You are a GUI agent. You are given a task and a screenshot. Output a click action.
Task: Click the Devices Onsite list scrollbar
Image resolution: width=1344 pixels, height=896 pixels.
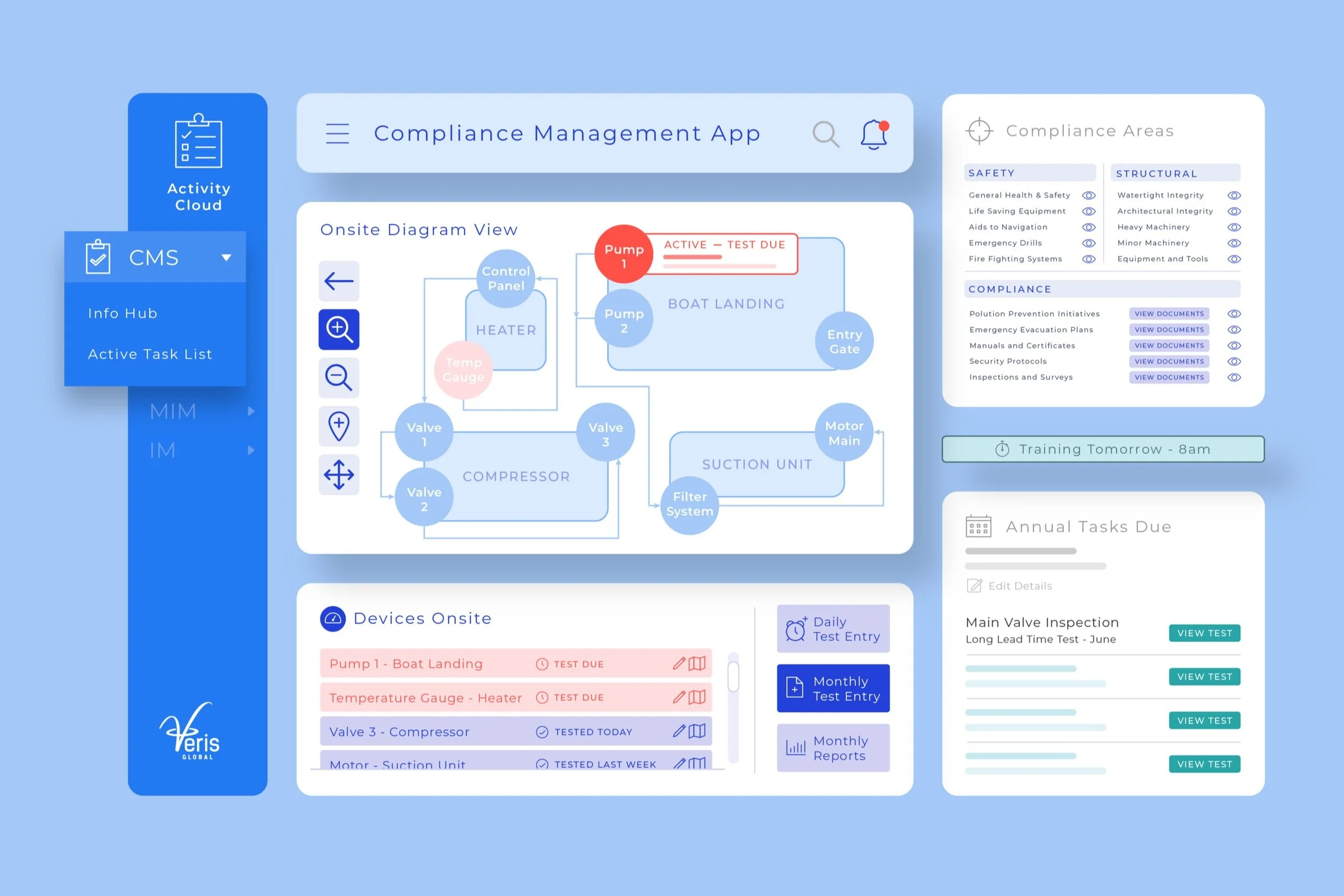pyautogui.click(x=733, y=677)
